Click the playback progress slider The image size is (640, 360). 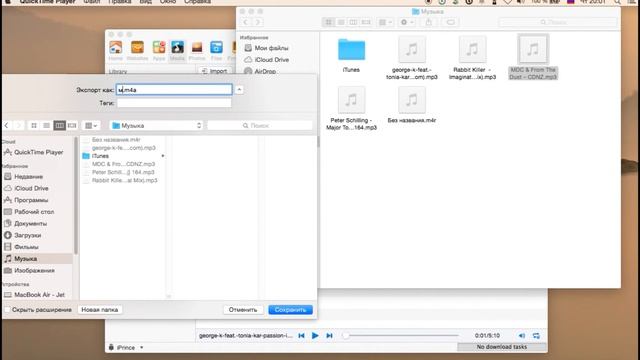point(400,336)
